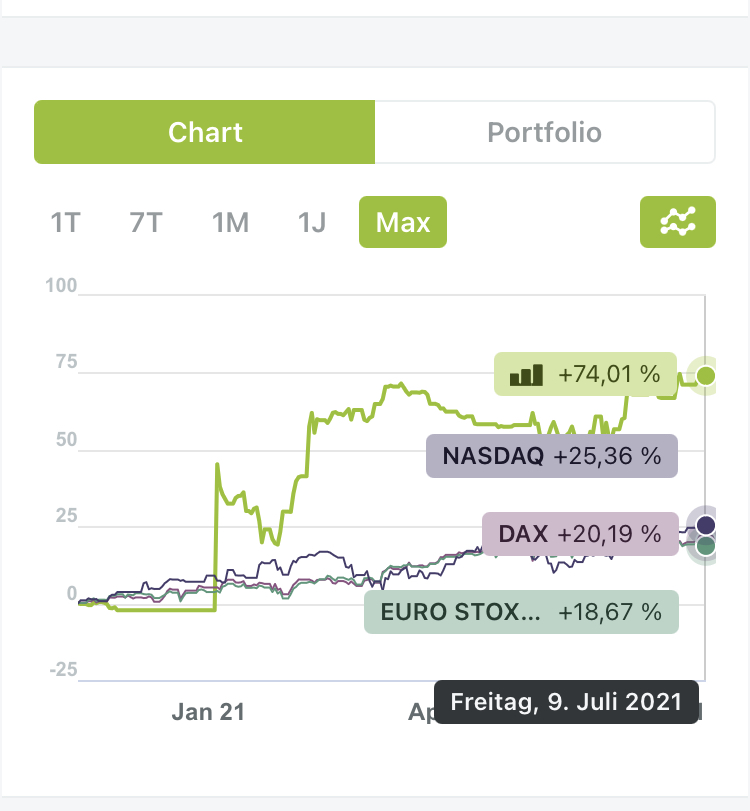Viewport: 750px width, 811px height.
Task: Toggle the benchmark comparison chart icon
Action: (x=677, y=222)
